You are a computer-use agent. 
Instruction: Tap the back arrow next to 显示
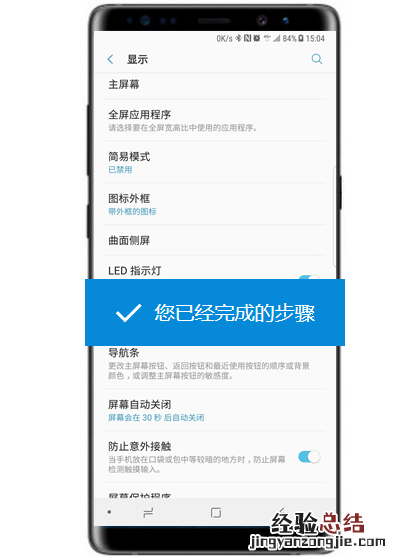pos(111,59)
